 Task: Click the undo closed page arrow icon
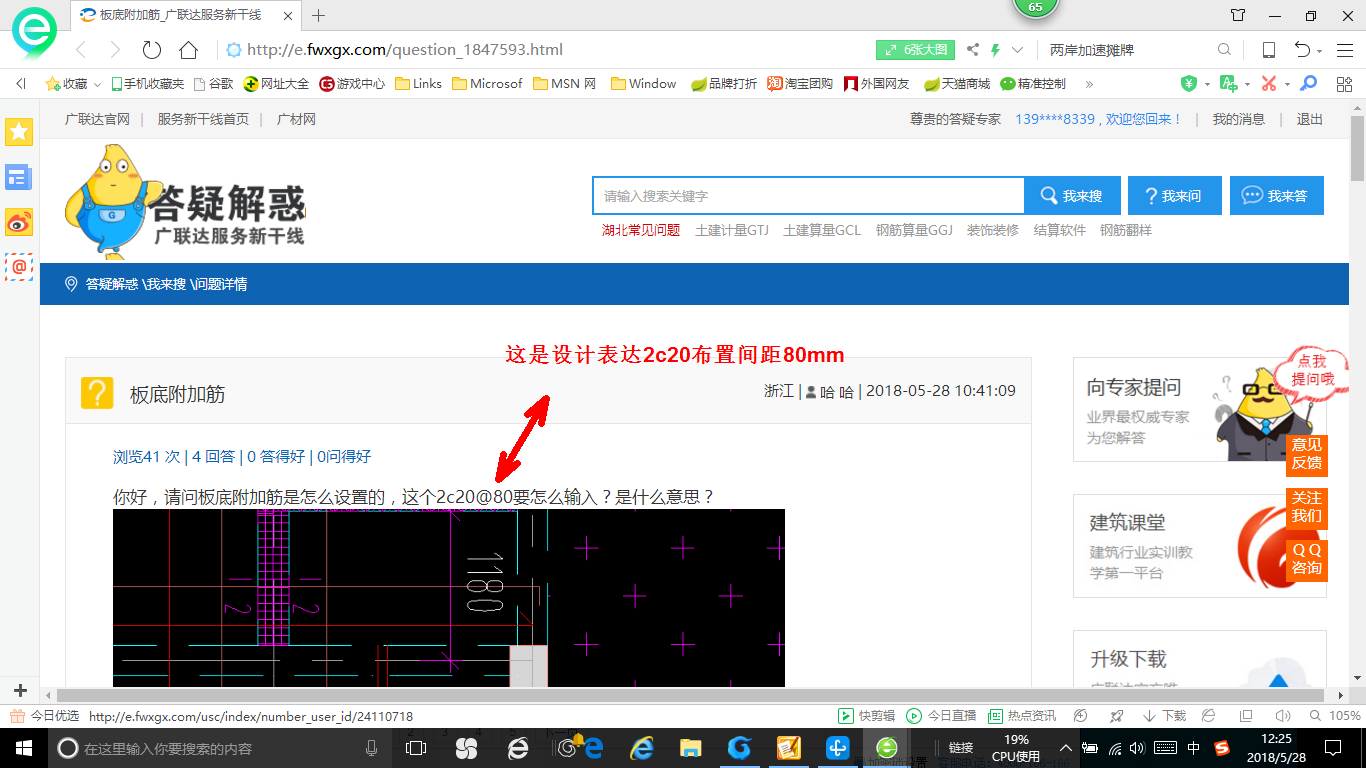pos(1302,50)
